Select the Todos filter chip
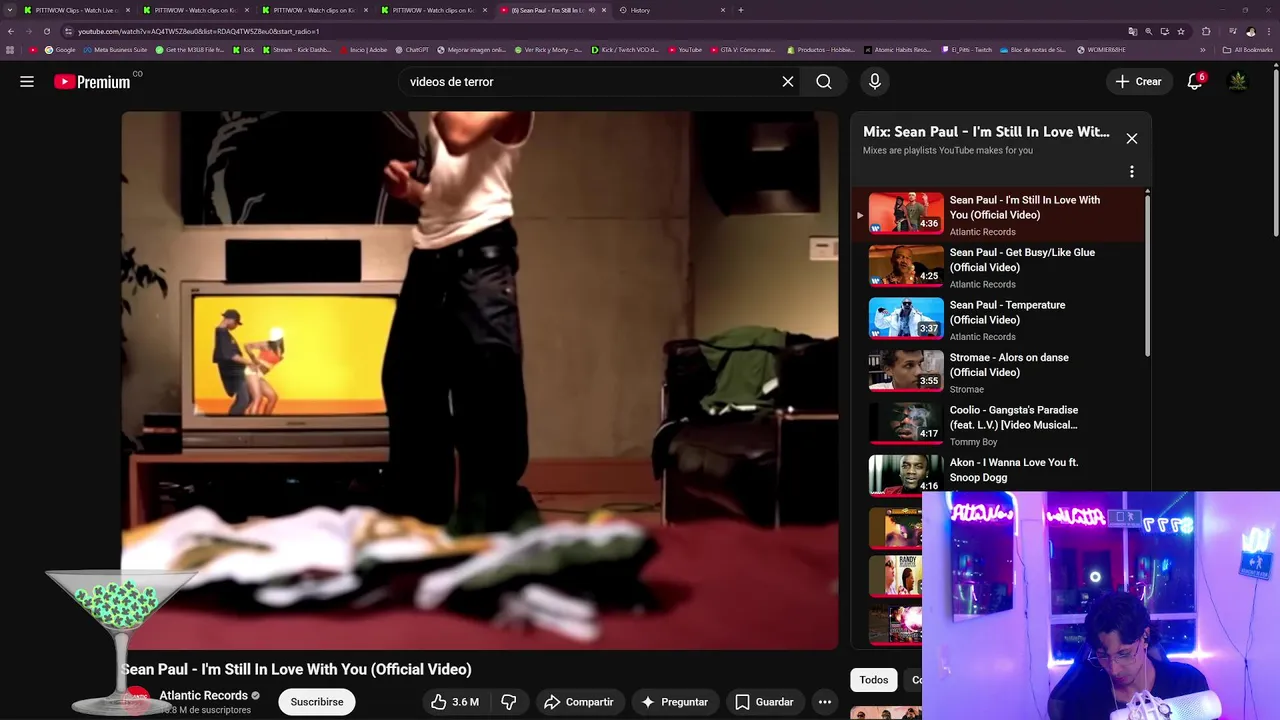The width and height of the screenshot is (1280, 720). click(x=874, y=680)
